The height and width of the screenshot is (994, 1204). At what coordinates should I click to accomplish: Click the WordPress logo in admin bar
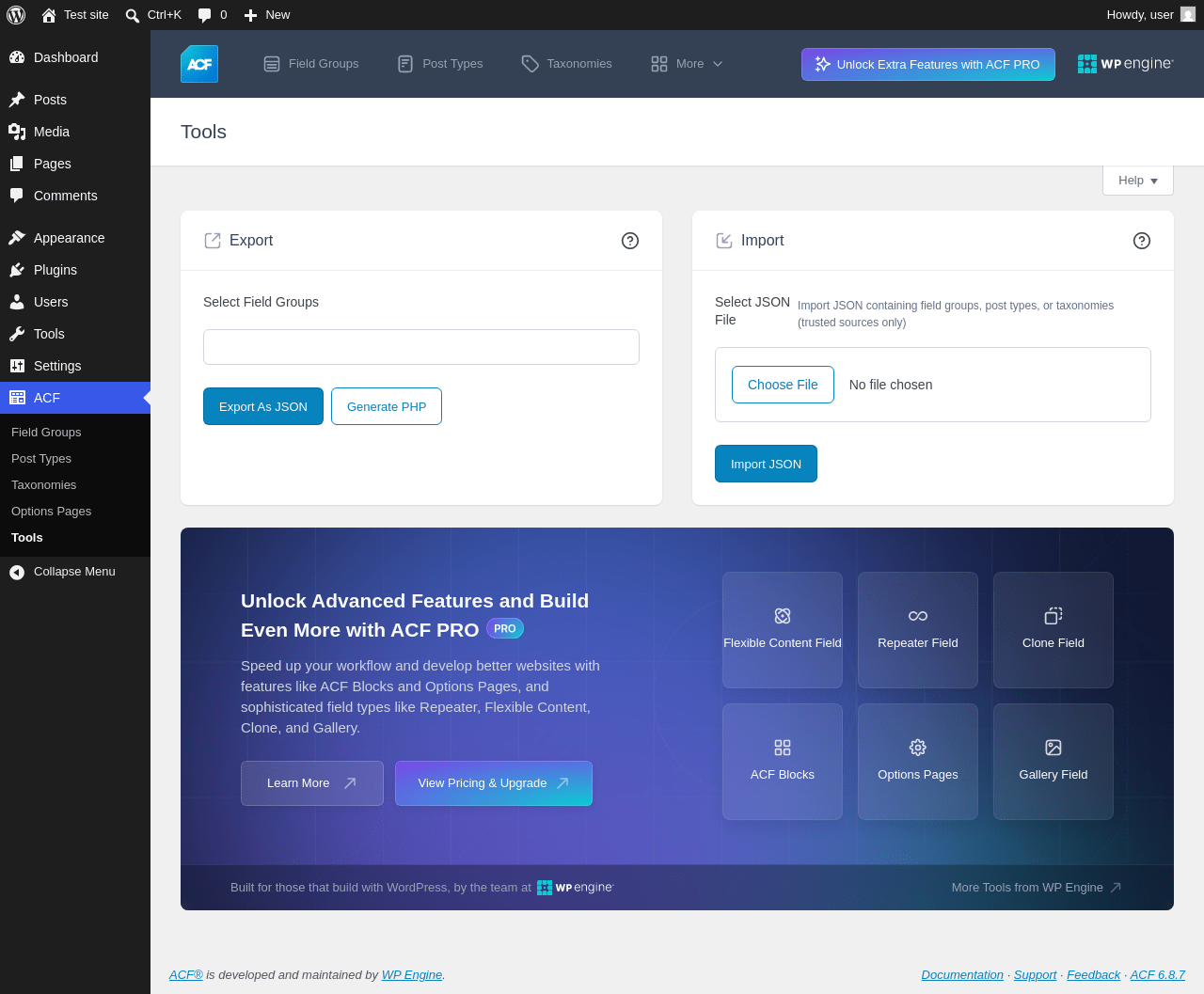tap(16, 15)
